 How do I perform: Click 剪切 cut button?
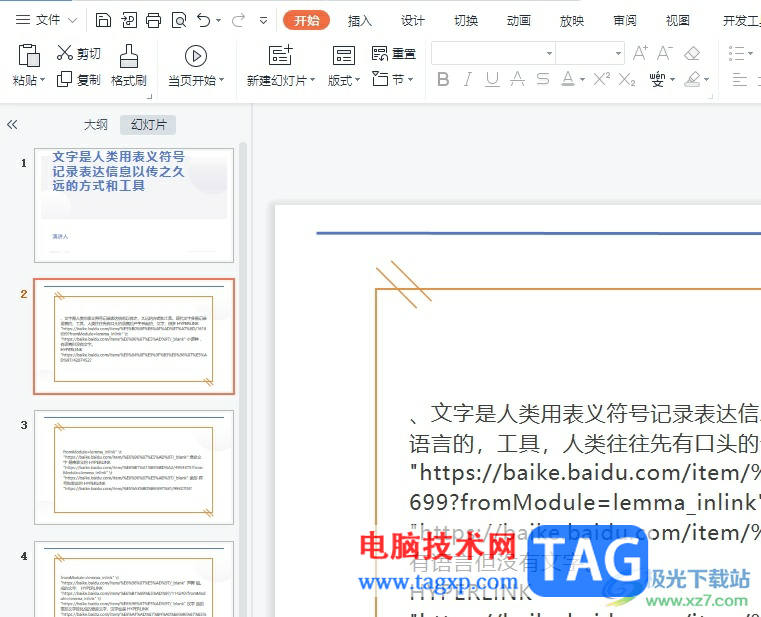(79, 53)
